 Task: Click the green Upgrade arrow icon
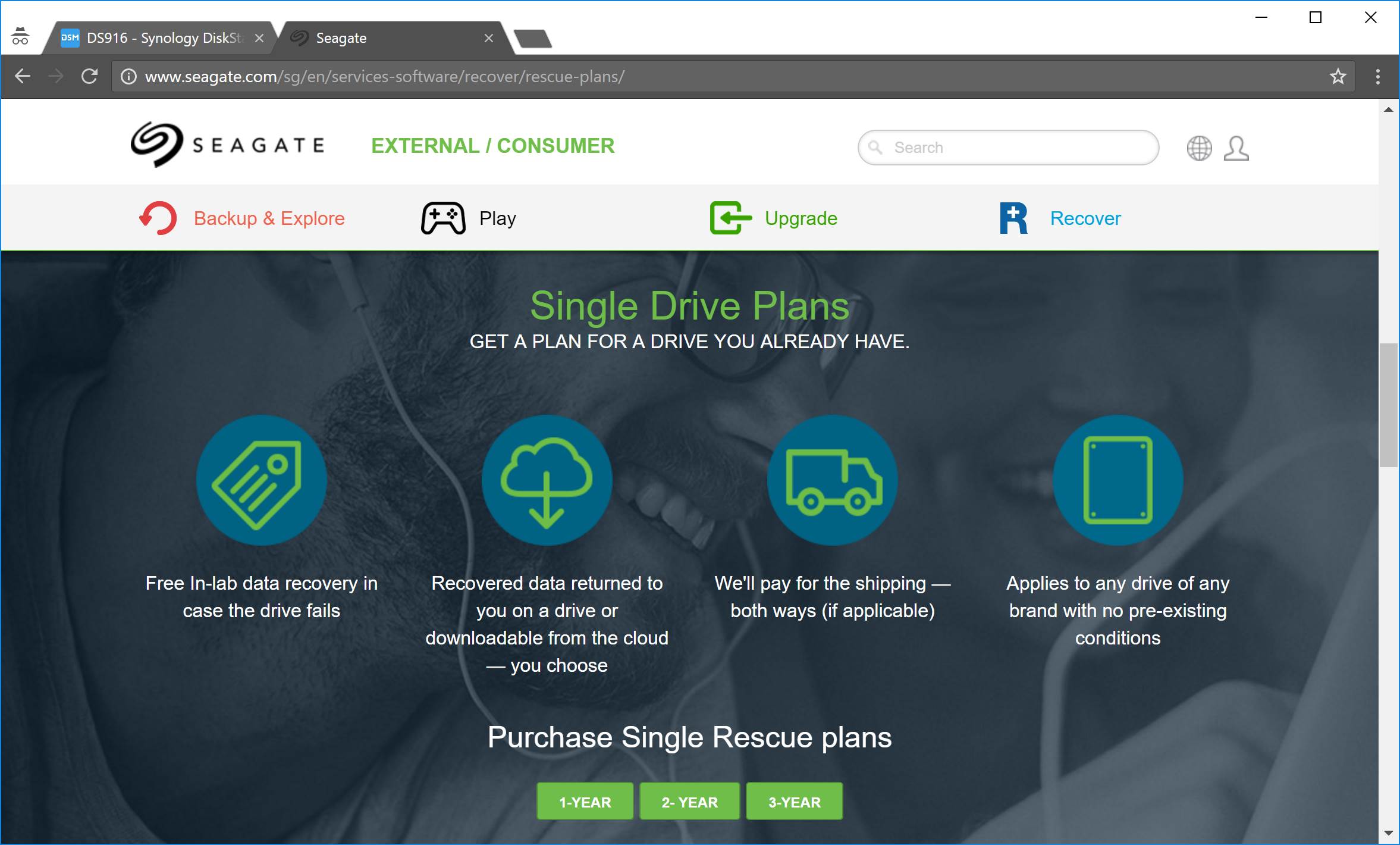[730, 218]
